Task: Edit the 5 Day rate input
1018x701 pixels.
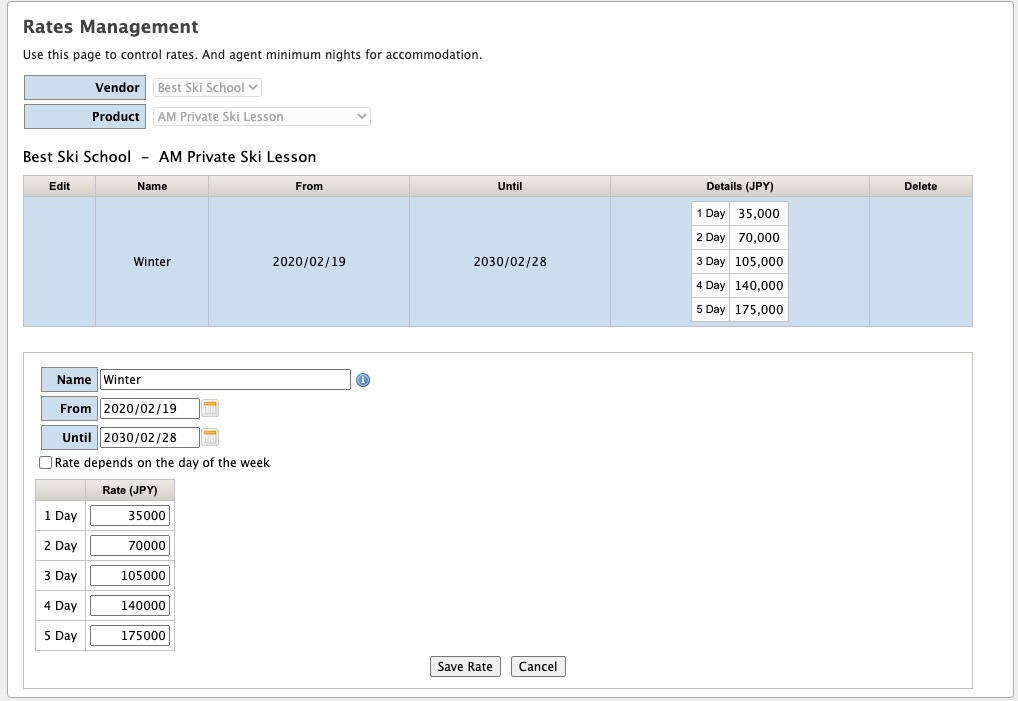Action: tap(130, 636)
